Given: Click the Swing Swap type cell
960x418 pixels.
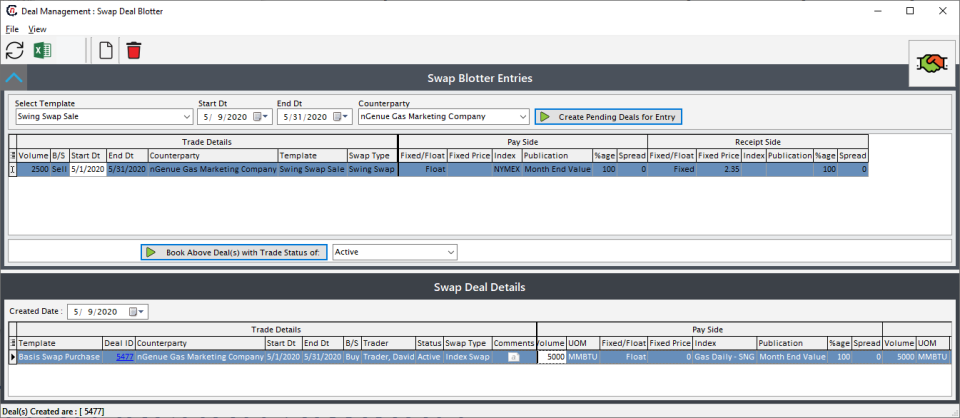Looking at the screenshot, I should point(372,170).
